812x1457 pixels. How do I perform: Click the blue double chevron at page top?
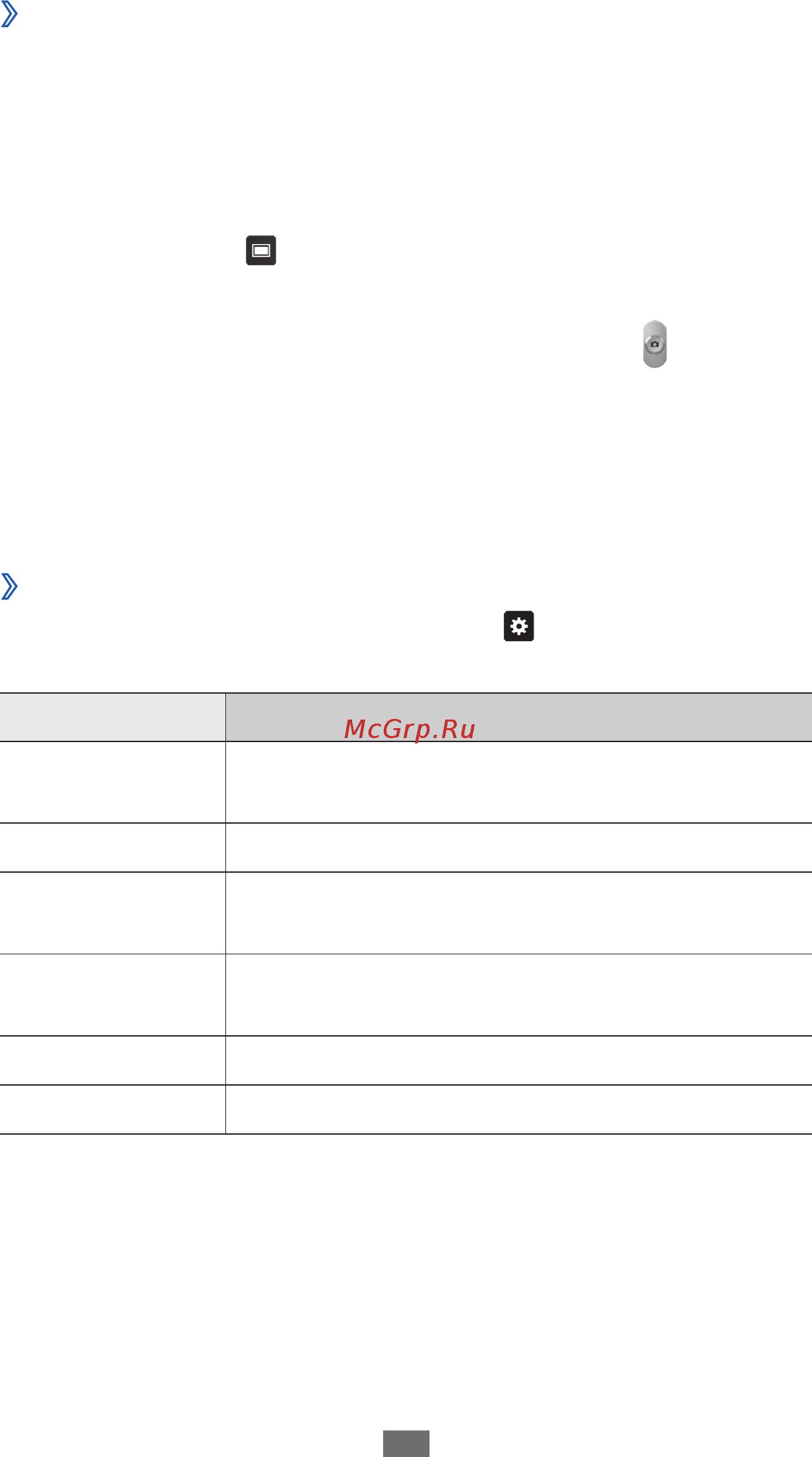coord(9,13)
